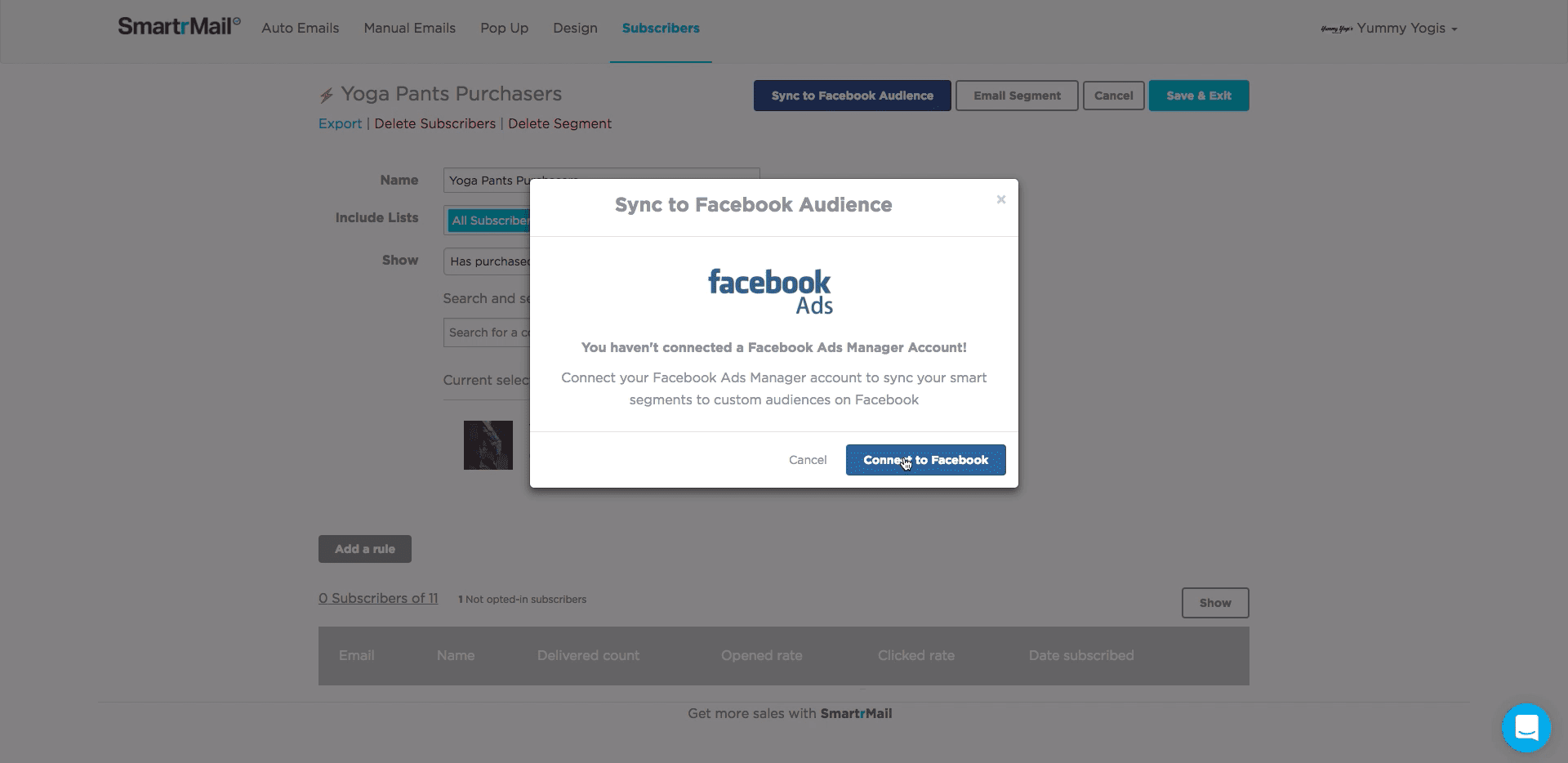Viewport: 1568px width, 763px height.
Task: Open the chat support bubble
Action: [x=1526, y=727]
